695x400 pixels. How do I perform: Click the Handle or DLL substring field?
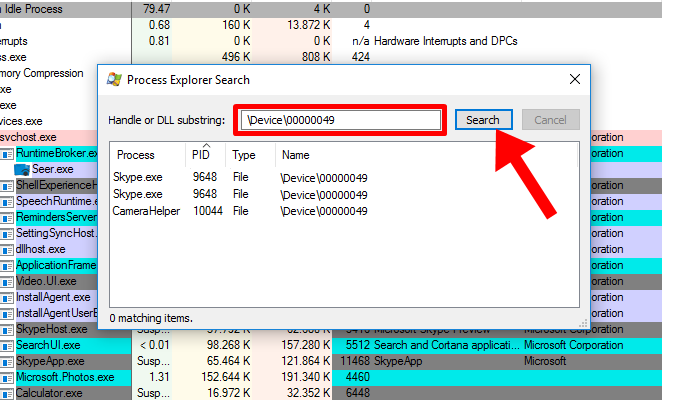click(340, 120)
